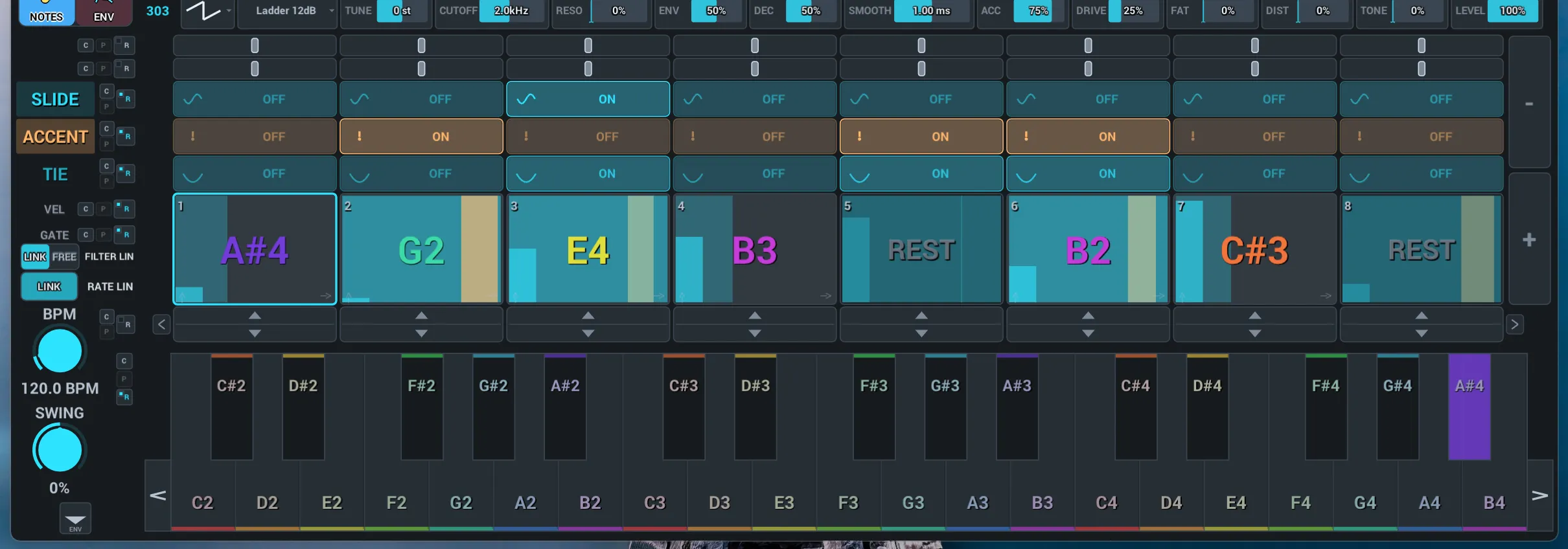This screenshot has height=549, width=1568.
Task: Toggle the rate LINK button
Action: coord(49,287)
